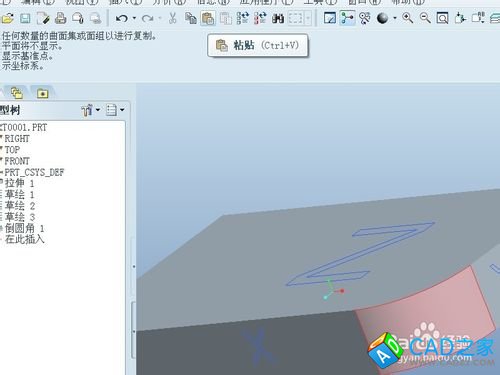Open the undo history dropdown arrow

(x=134, y=18)
